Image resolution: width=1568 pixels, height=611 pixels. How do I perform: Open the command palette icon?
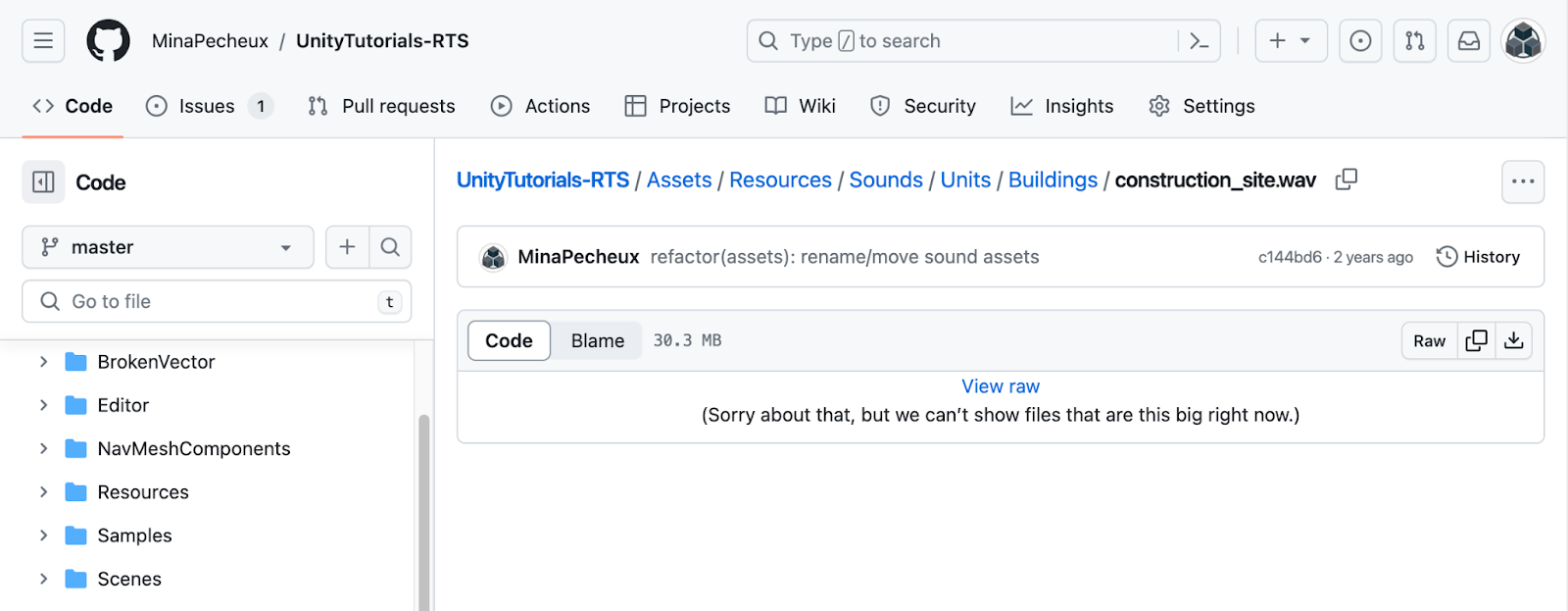pyautogui.click(x=1199, y=41)
